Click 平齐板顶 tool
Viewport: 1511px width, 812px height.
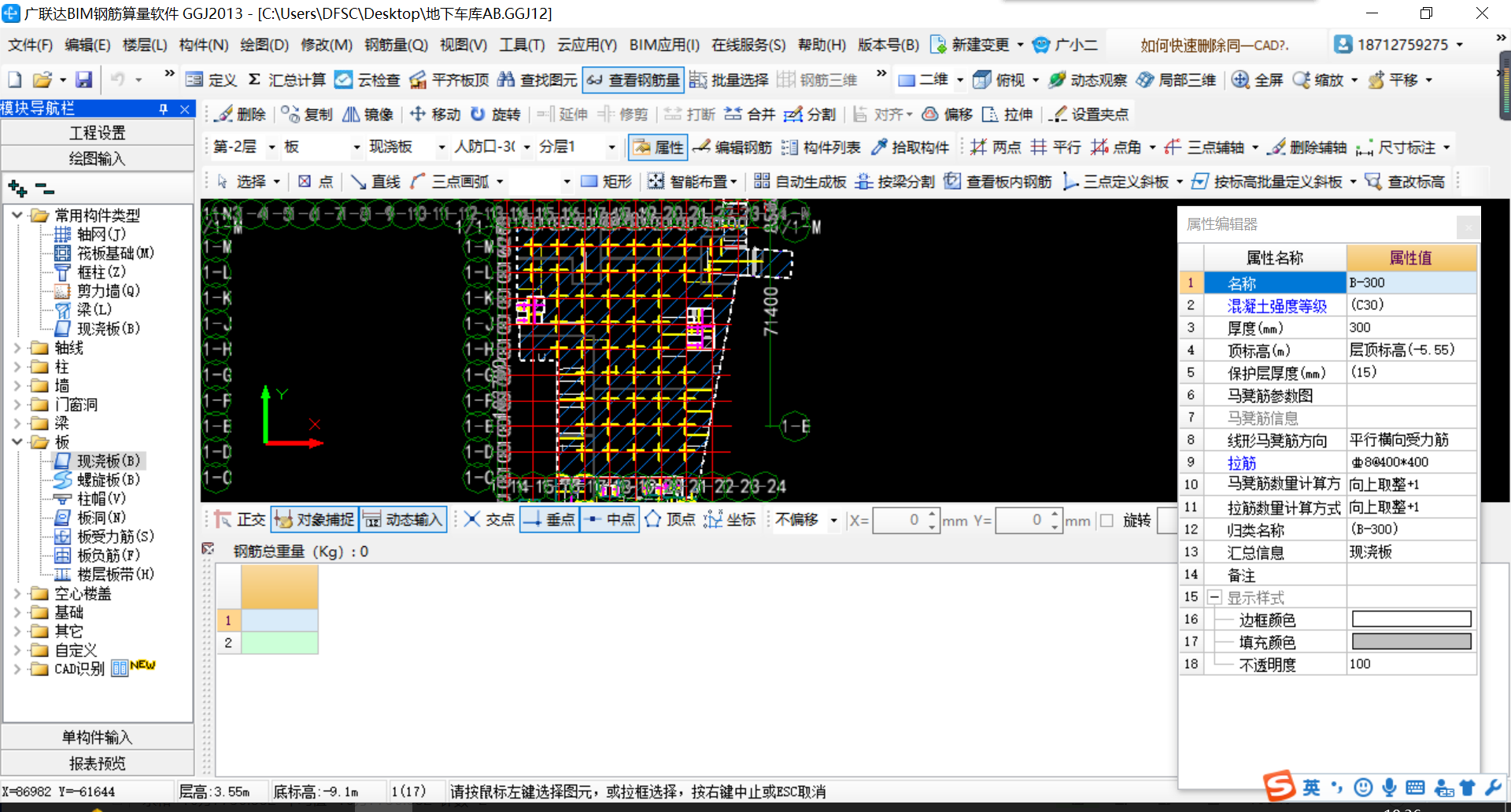pos(449,79)
